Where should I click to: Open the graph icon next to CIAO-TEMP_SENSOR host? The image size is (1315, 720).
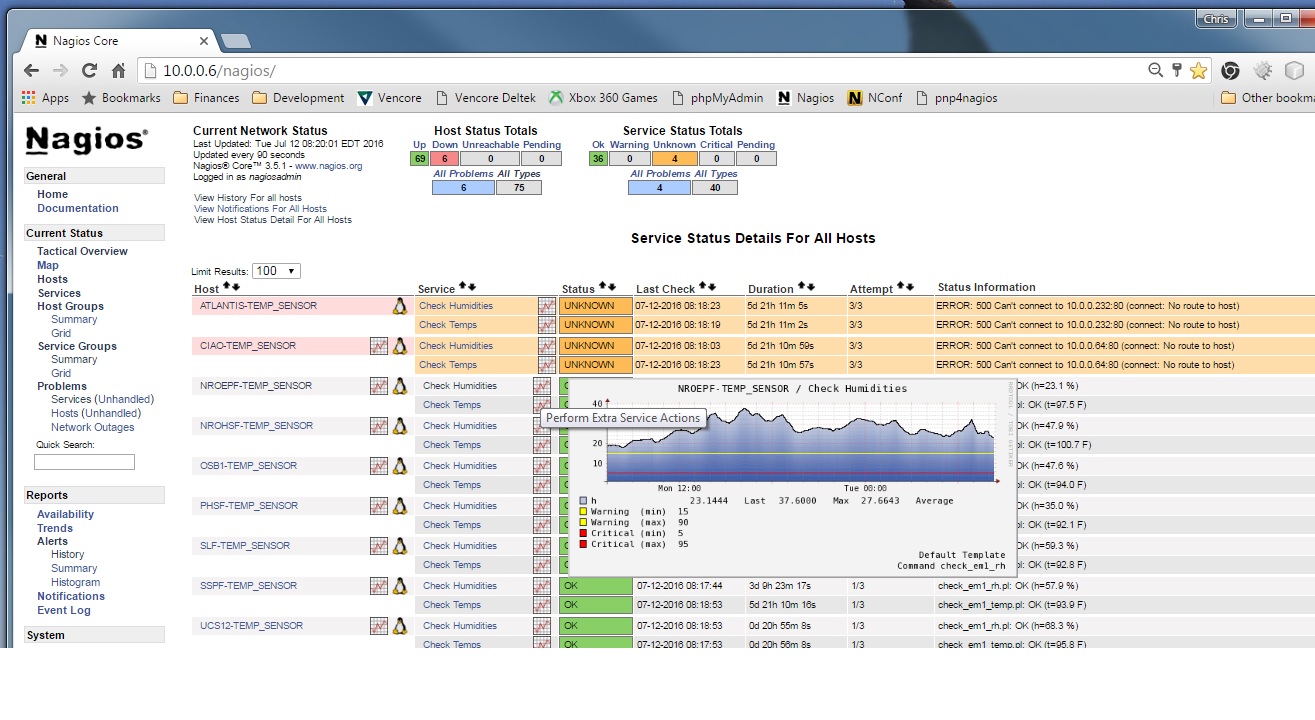click(378, 346)
